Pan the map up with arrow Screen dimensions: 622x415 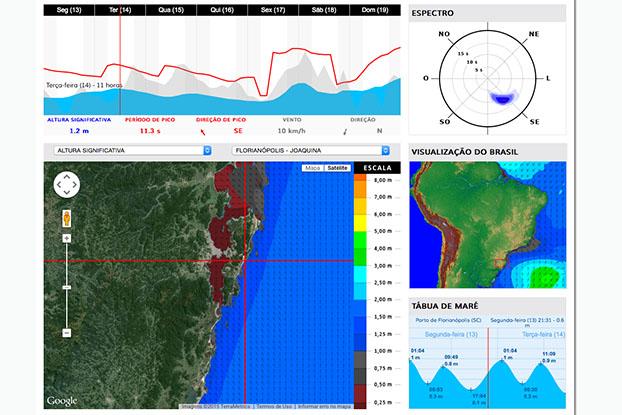pyautogui.click(x=67, y=177)
